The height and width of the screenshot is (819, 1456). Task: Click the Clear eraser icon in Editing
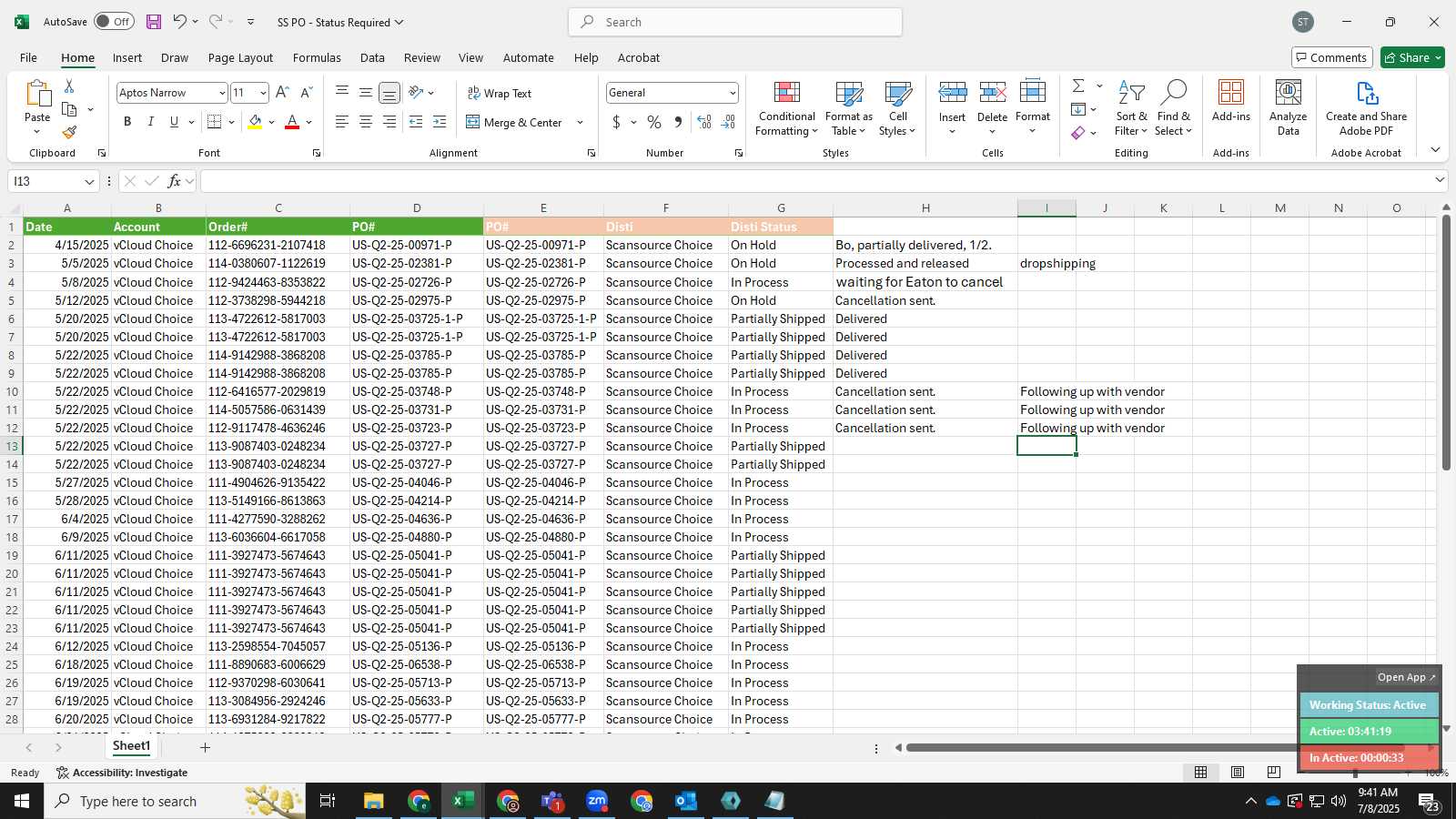point(1078,133)
